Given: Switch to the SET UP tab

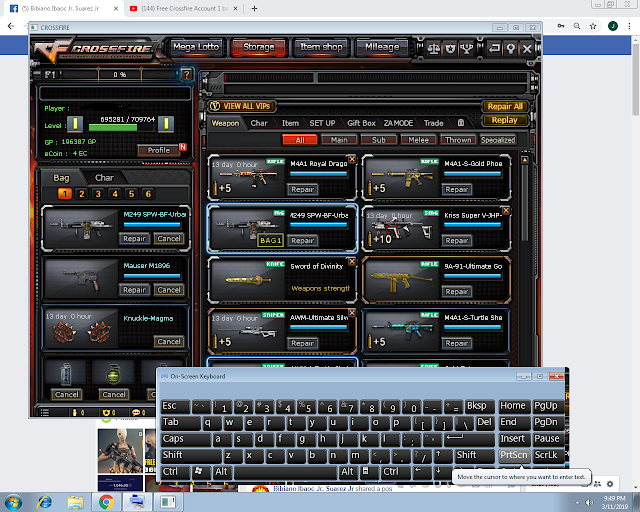Looking at the screenshot, I should coord(322,123).
